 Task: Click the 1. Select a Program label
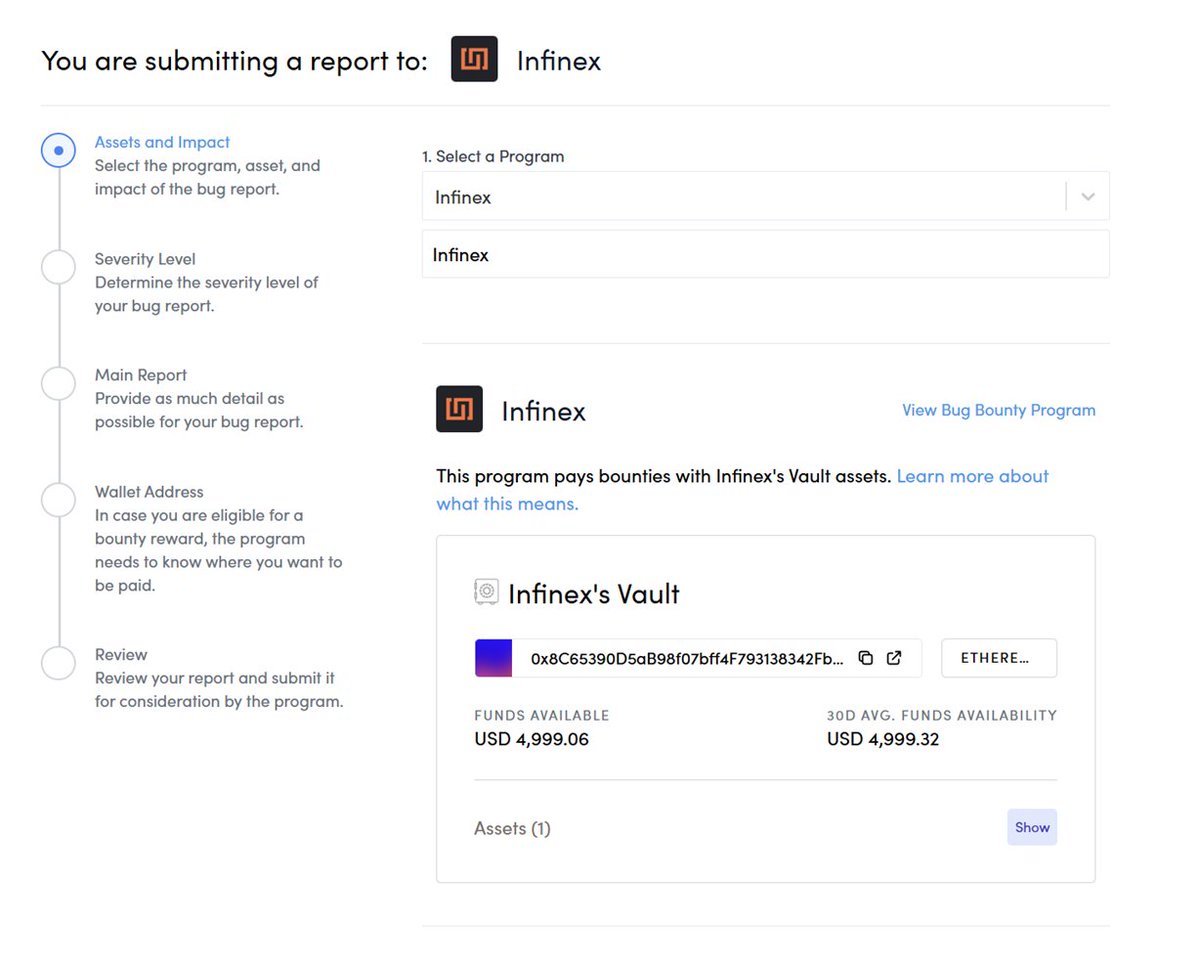(x=493, y=156)
